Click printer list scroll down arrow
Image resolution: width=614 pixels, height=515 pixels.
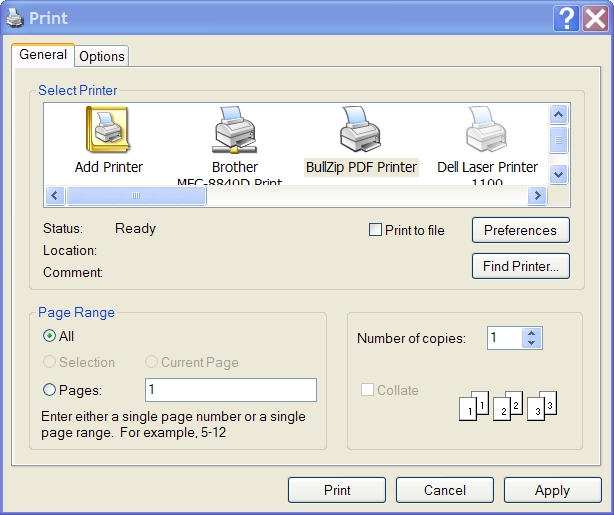[x=558, y=174]
